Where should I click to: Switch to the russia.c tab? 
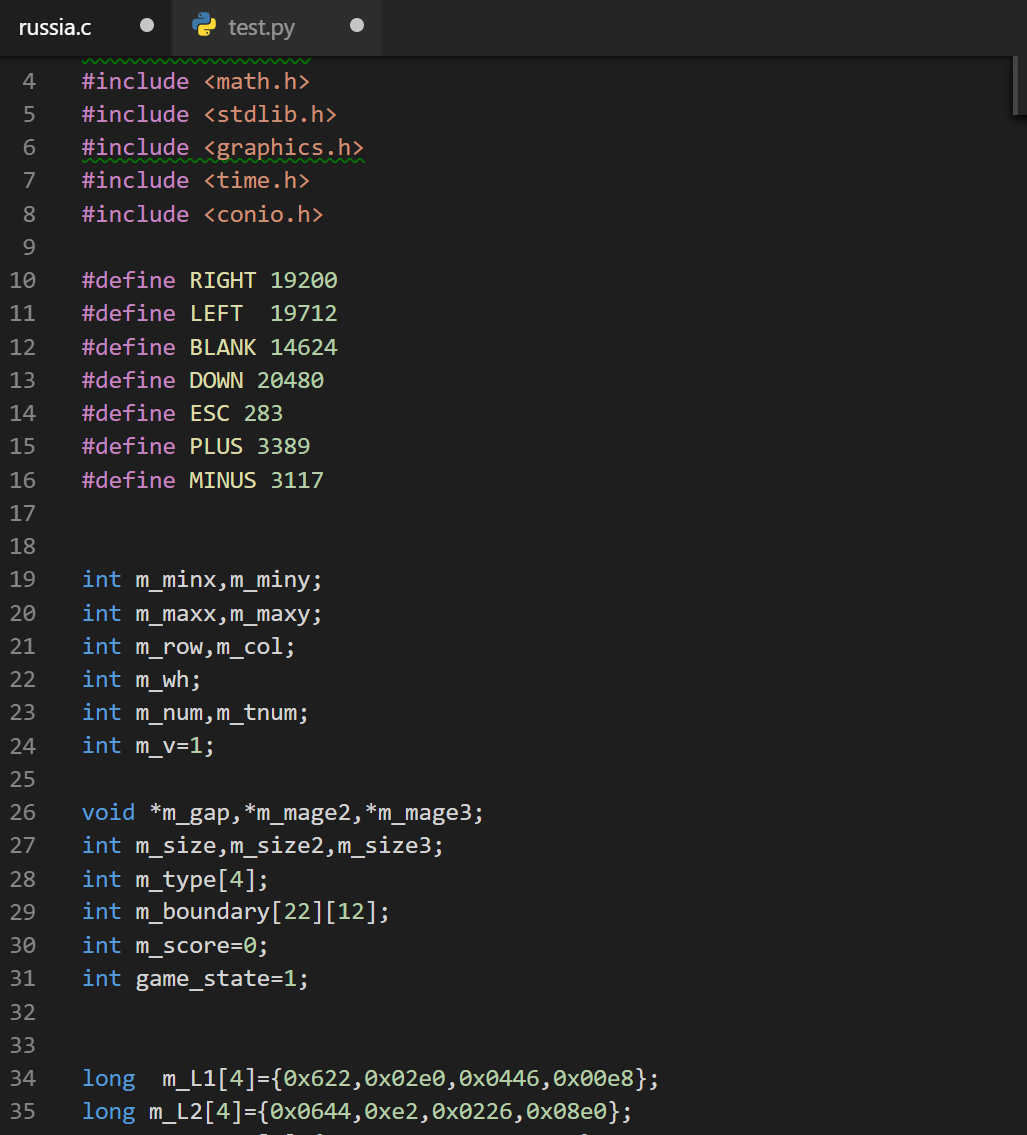(55, 27)
